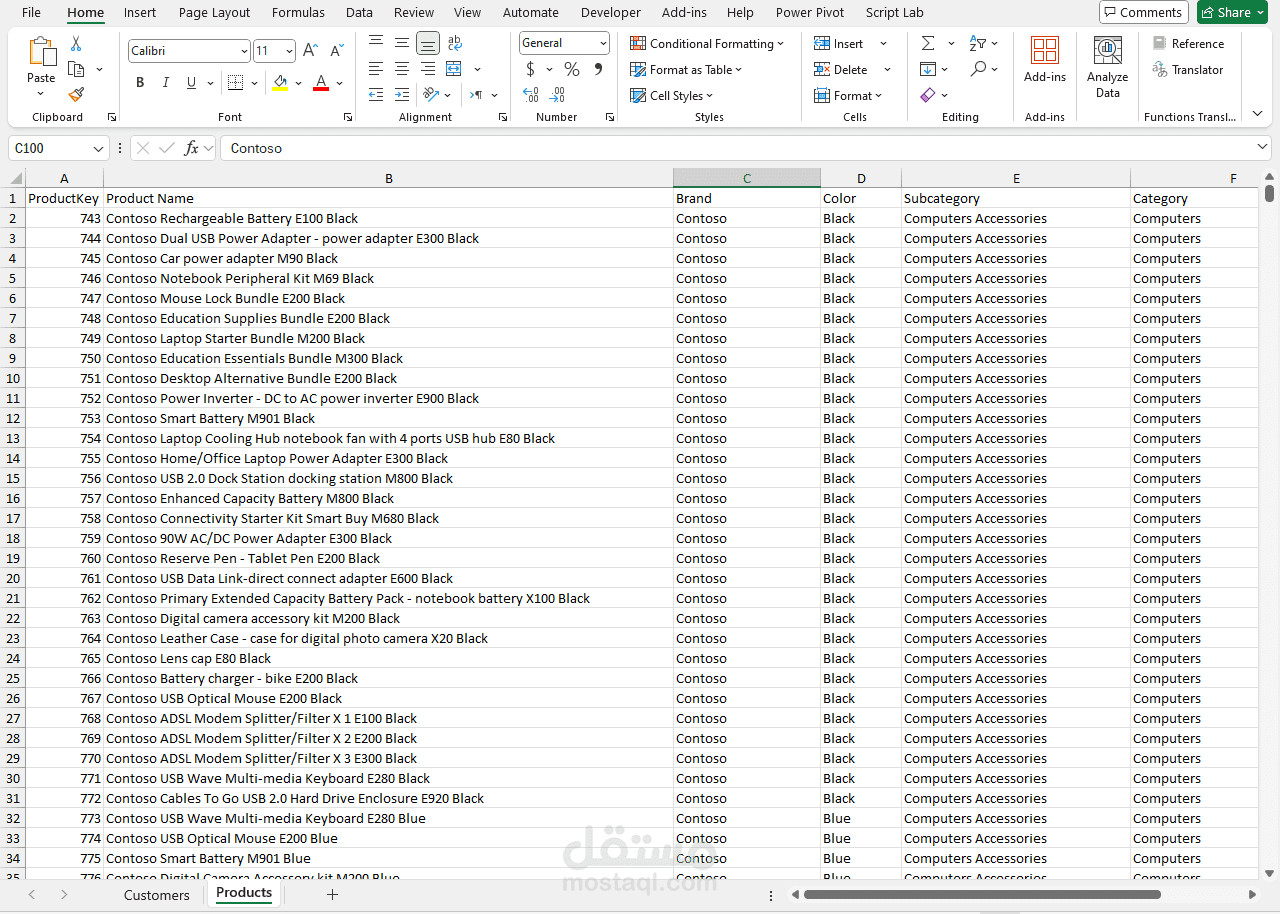Viewport: 1280px width, 914px height.
Task: Open the Calibri font name dropdown
Action: coord(244,51)
